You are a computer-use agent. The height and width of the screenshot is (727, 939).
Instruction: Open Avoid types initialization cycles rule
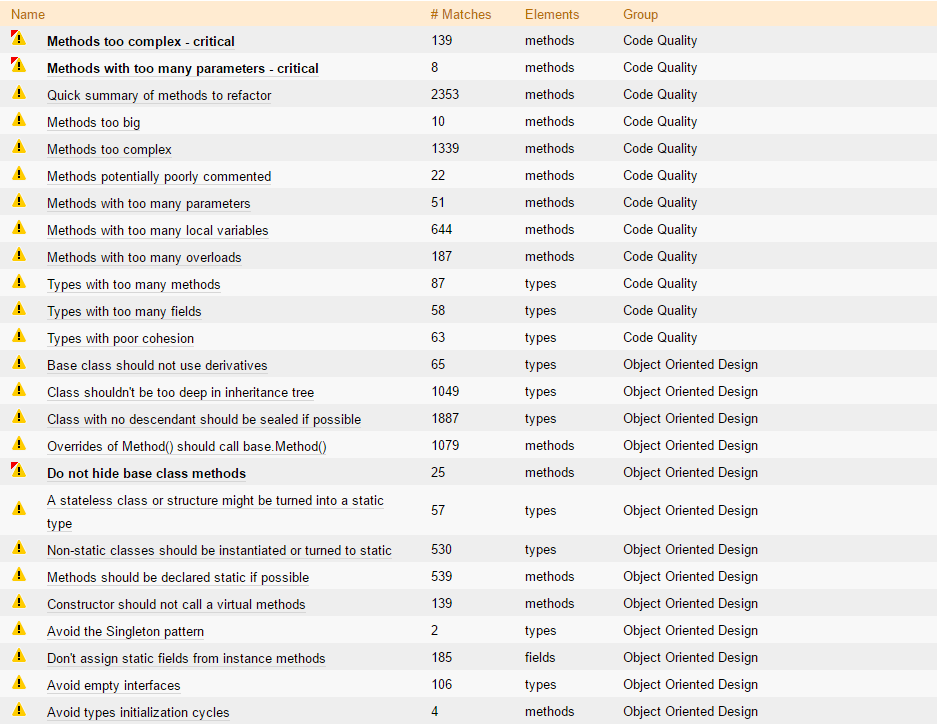click(x=138, y=712)
